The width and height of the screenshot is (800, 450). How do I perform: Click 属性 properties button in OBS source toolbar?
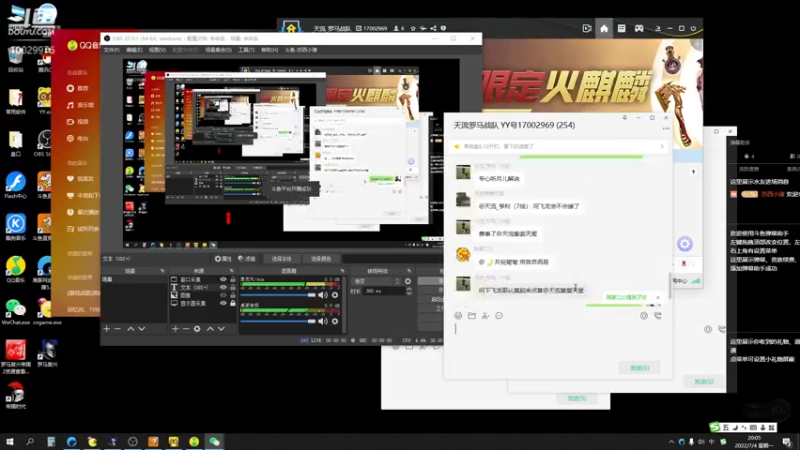[x=223, y=259]
